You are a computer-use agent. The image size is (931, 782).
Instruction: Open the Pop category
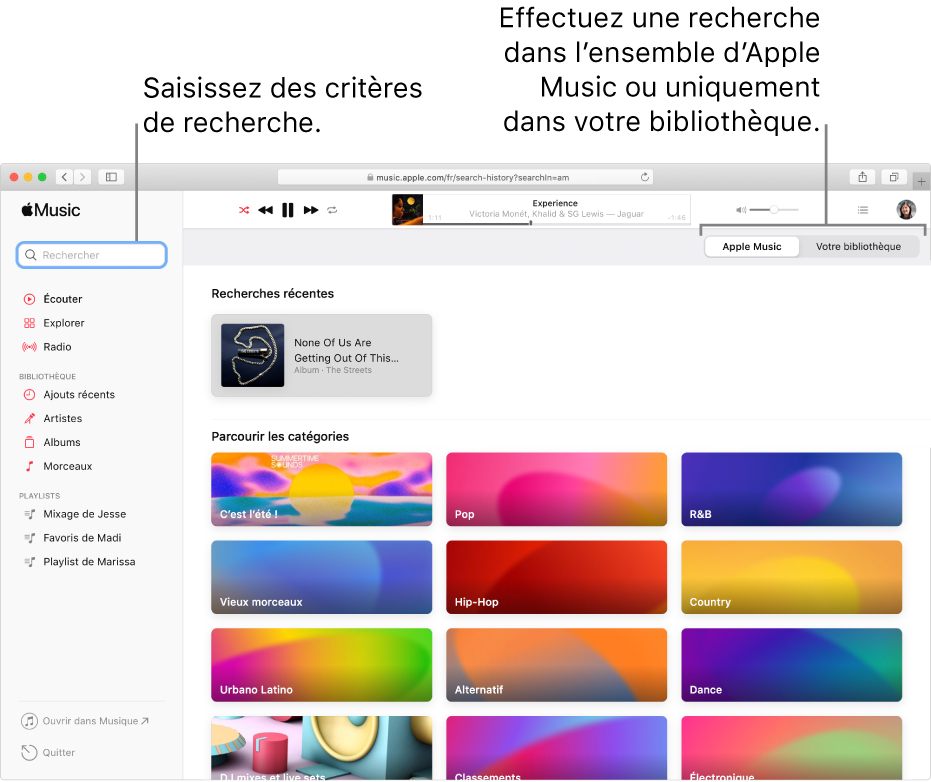coord(556,489)
